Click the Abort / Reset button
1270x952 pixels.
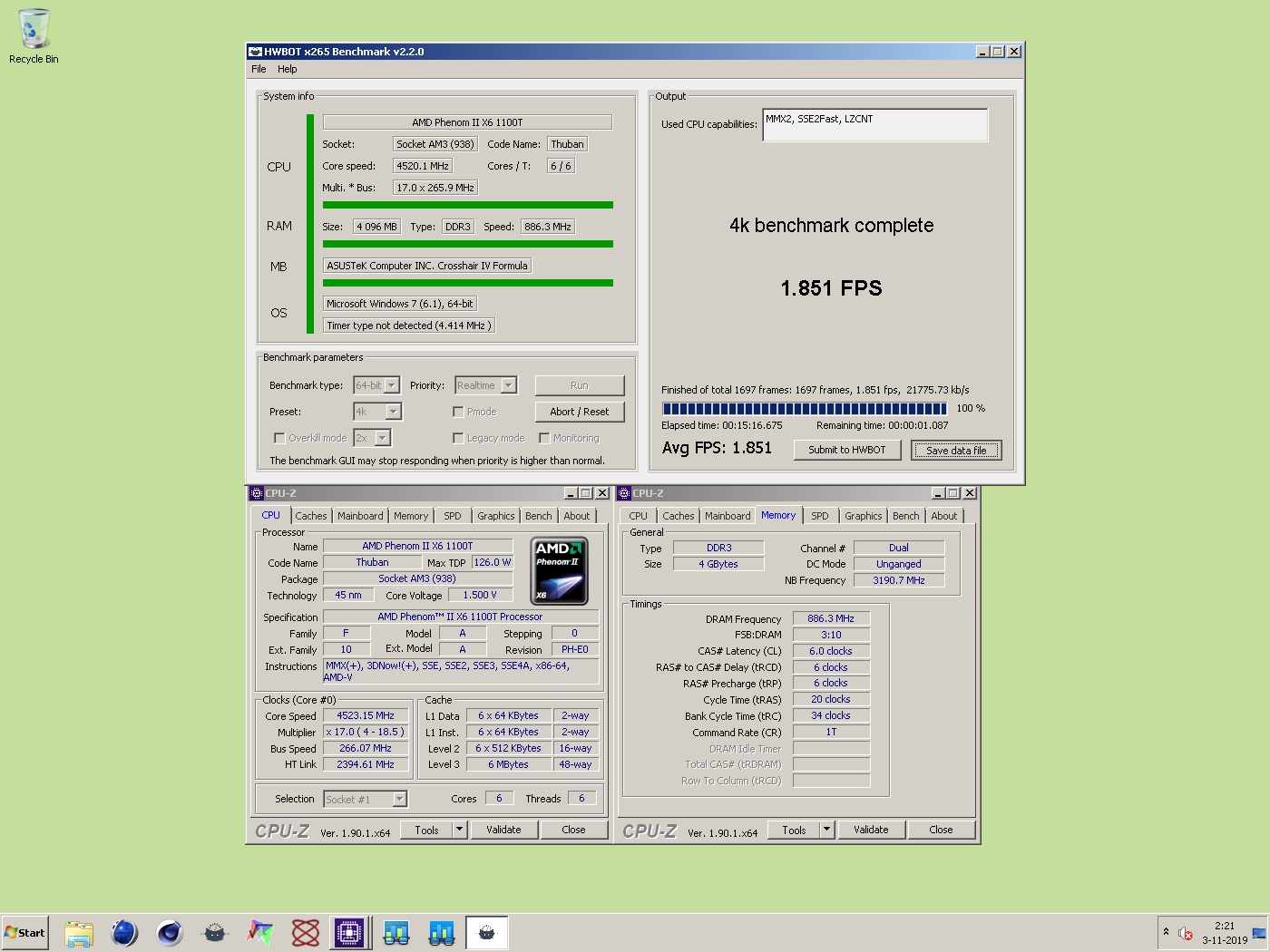pyautogui.click(x=579, y=412)
